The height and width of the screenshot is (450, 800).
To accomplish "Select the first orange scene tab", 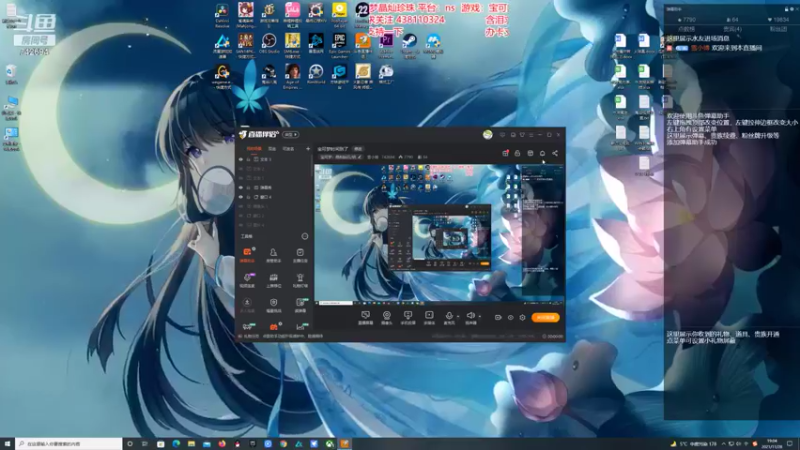I will click(x=254, y=149).
